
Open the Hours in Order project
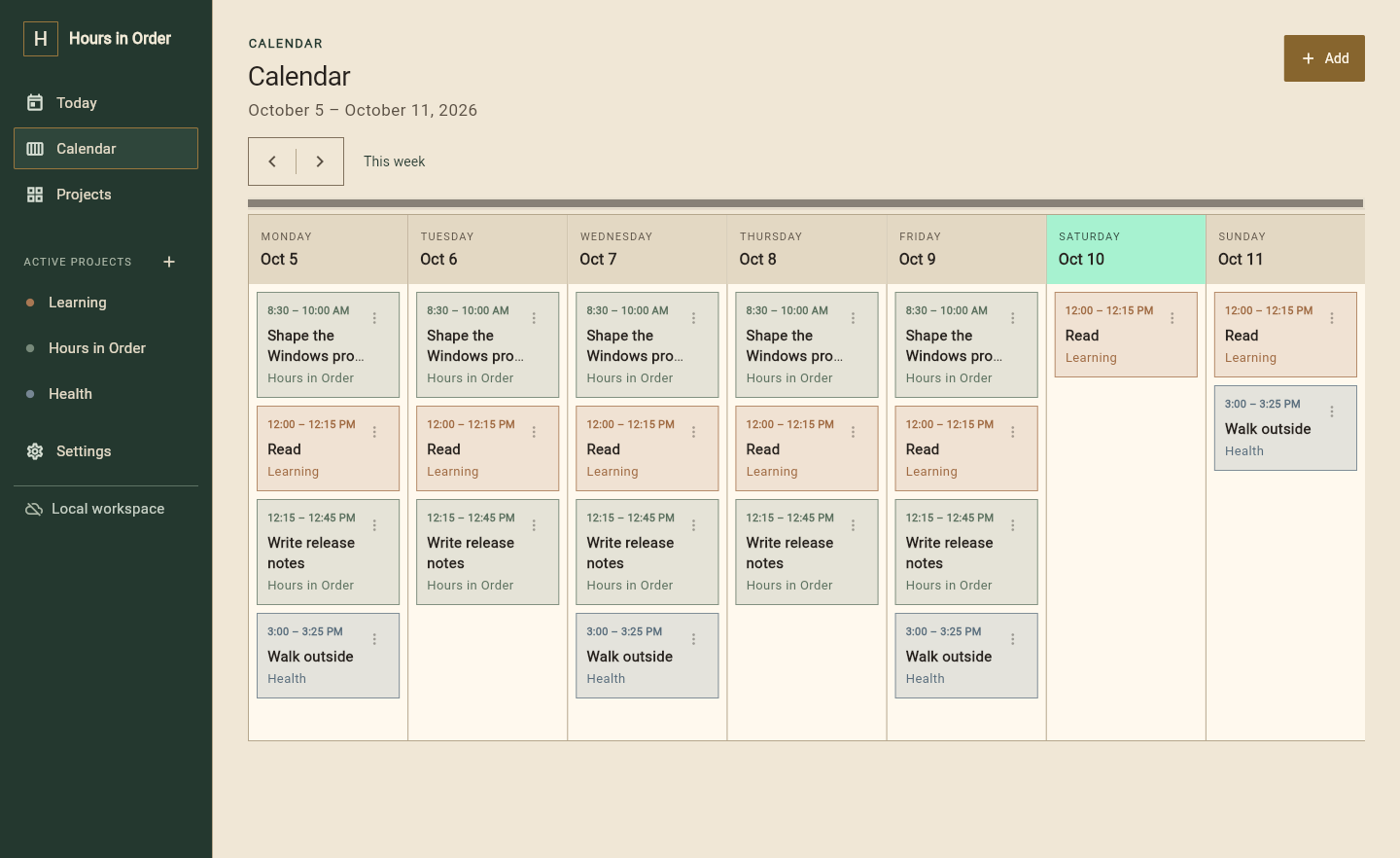[x=106, y=348]
